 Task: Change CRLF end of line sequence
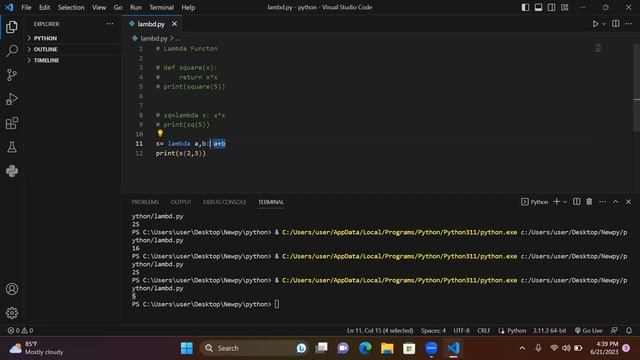(484, 331)
